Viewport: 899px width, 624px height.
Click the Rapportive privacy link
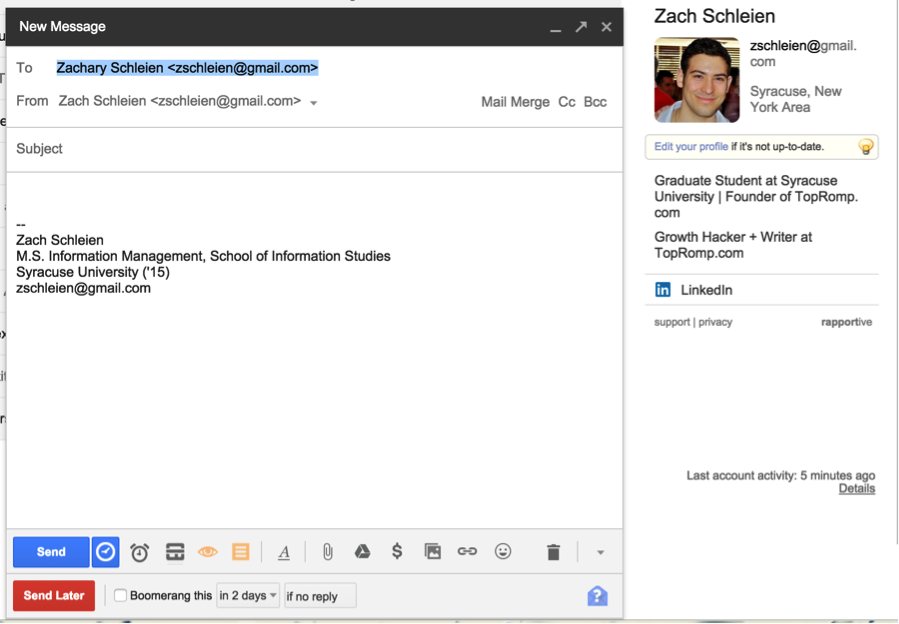pos(715,322)
